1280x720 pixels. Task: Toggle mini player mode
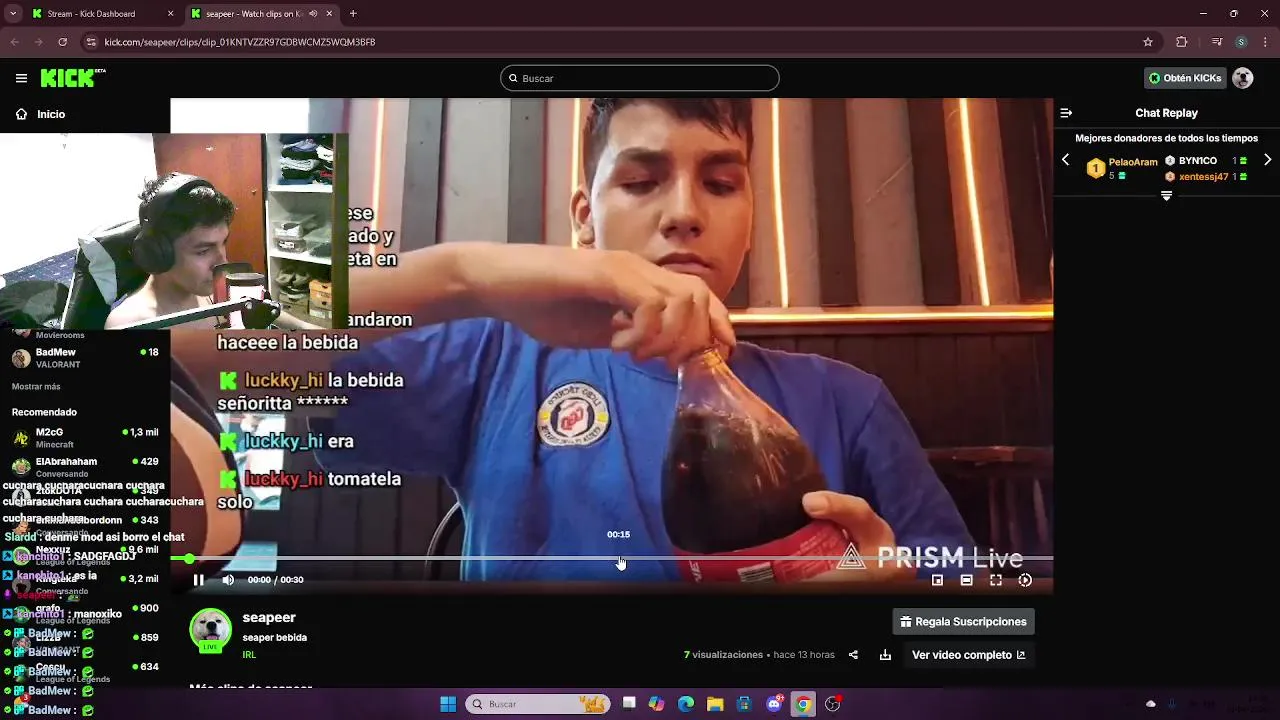[937, 580]
